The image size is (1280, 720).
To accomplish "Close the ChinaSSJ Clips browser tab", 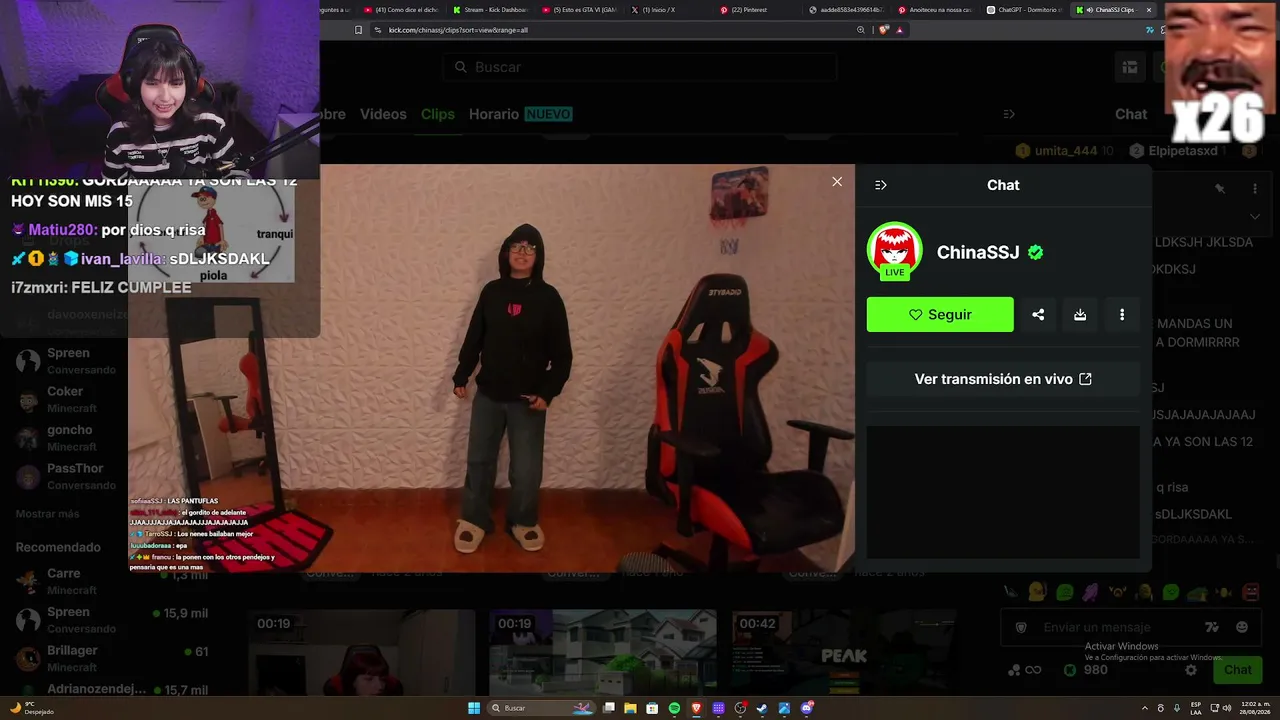I will point(1148,10).
